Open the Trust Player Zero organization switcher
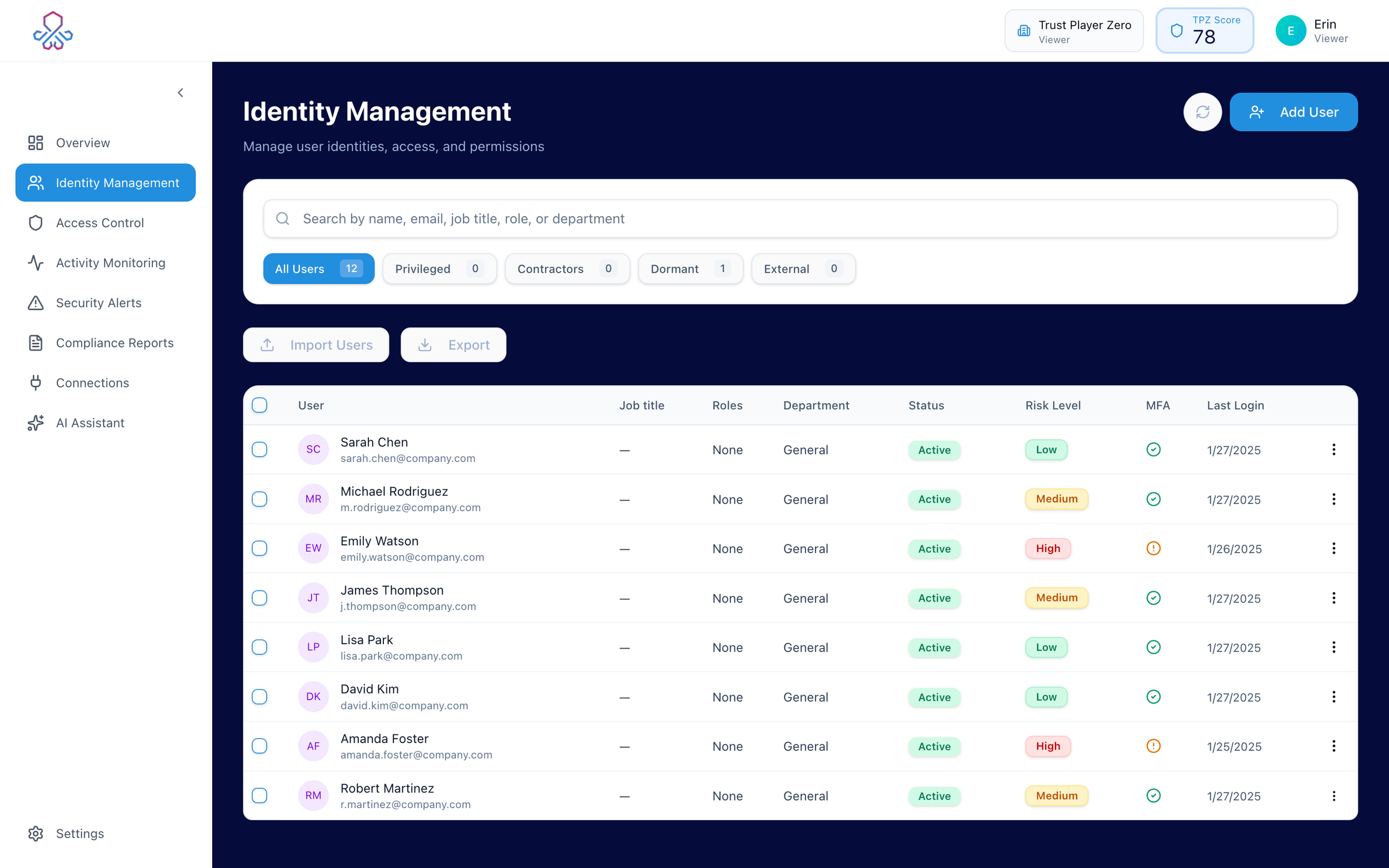The height and width of the screenshot is (868, 1389). [1074, 31]
